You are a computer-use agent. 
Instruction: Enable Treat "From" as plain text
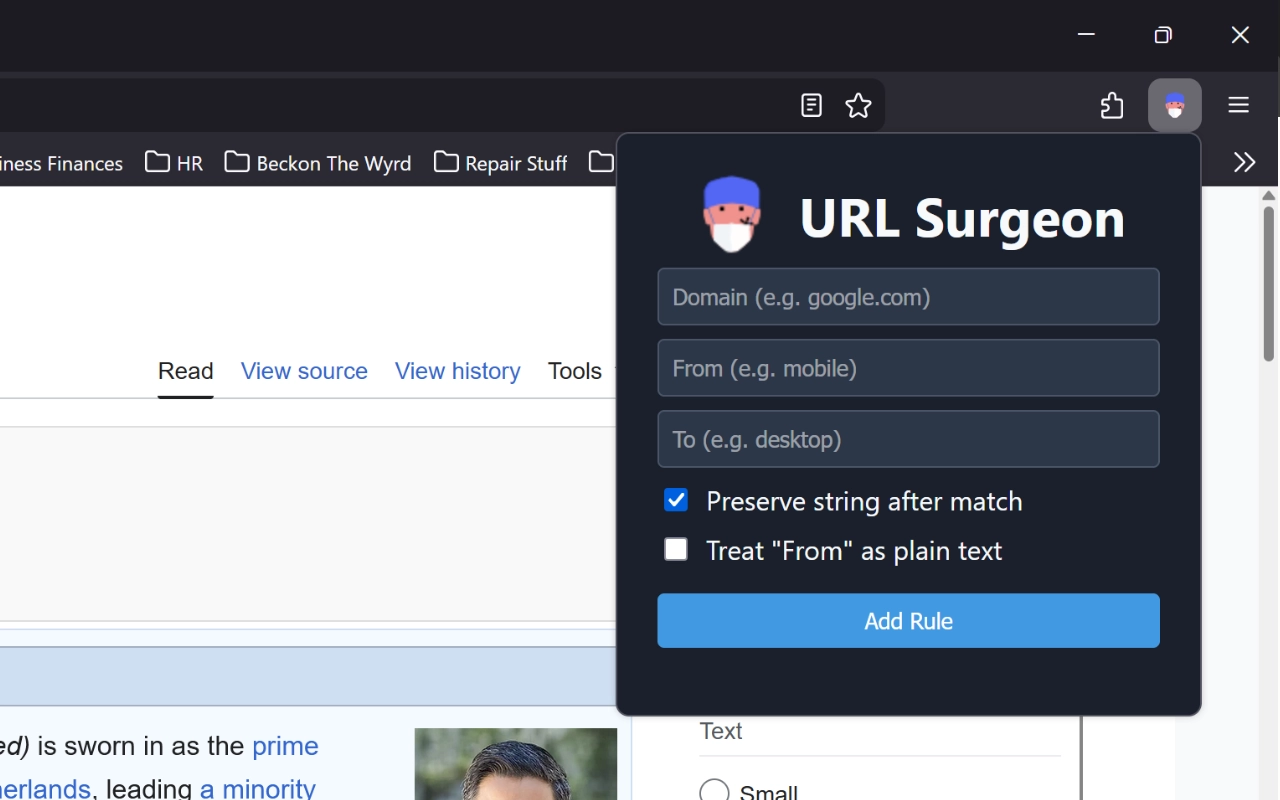pyautogui.click(x=676, y=549)
